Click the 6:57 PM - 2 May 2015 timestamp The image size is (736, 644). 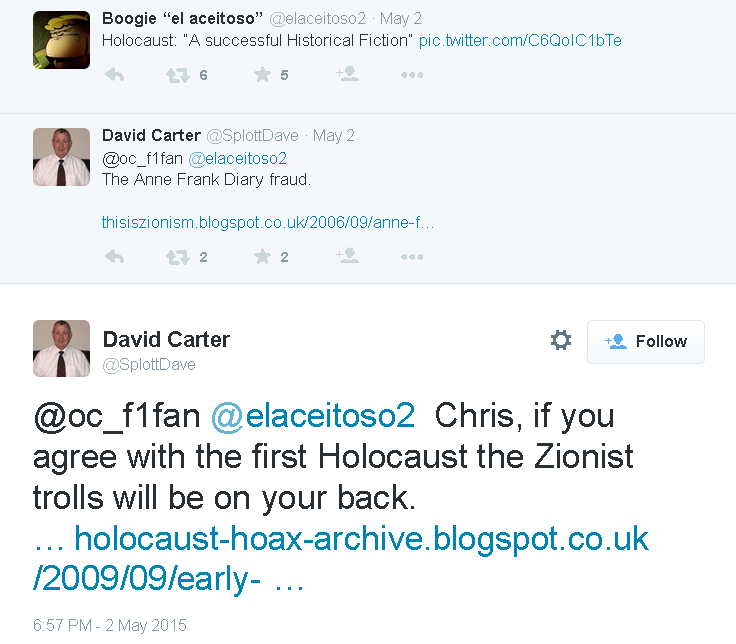click(x=110, y=625)
